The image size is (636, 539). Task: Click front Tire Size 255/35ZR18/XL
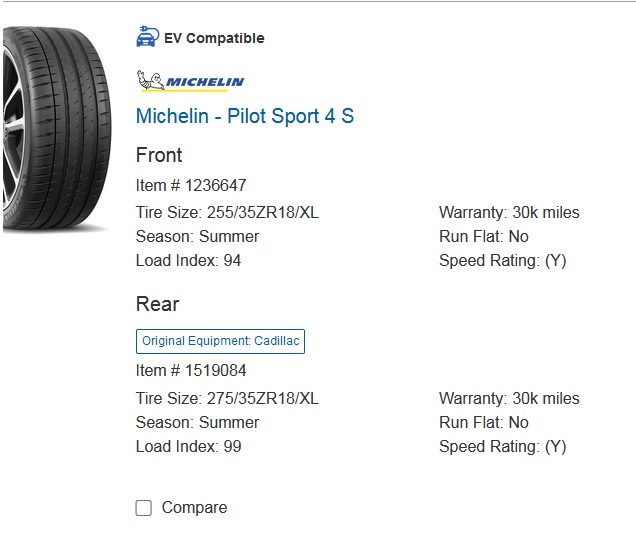(x=227, y=212)
